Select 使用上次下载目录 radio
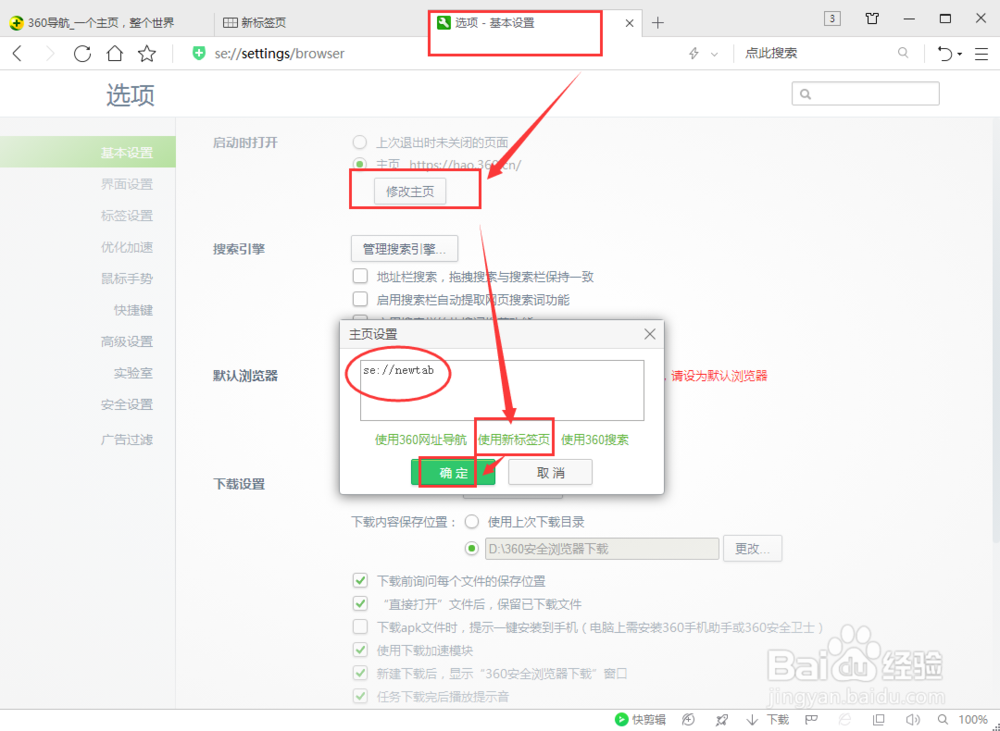Viewport: 1000px width, 731px height. point(472,522)
